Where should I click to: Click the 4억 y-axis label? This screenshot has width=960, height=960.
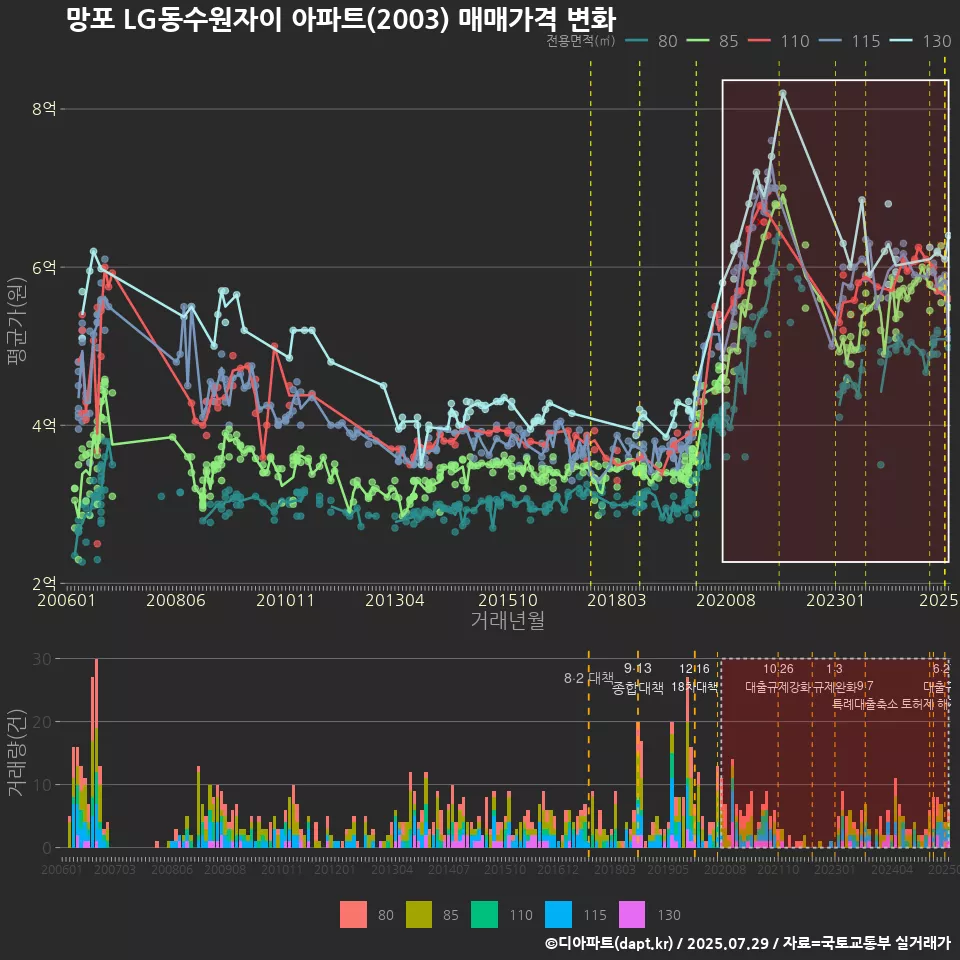(44, 426)
